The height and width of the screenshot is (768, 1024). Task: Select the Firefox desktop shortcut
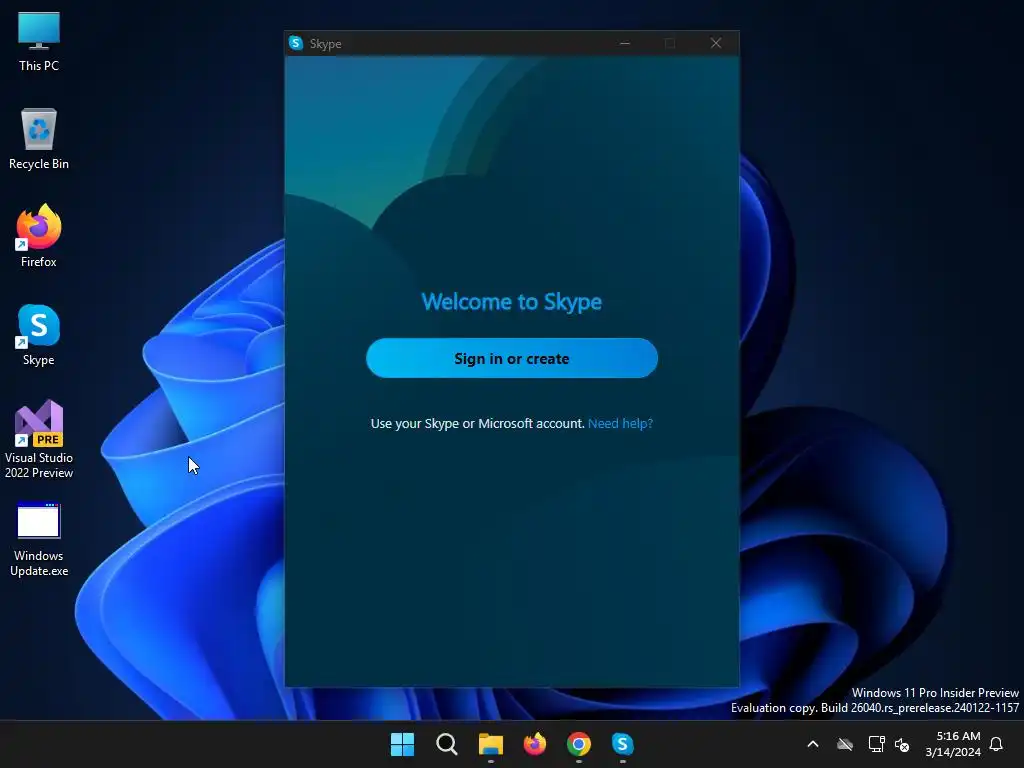coord(39,236)
